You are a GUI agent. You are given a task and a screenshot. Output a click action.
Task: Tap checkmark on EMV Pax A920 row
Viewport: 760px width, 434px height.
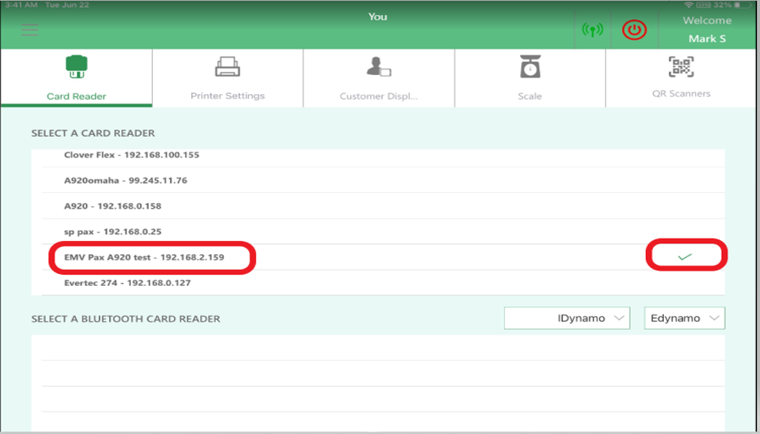[x=684, y=257]
